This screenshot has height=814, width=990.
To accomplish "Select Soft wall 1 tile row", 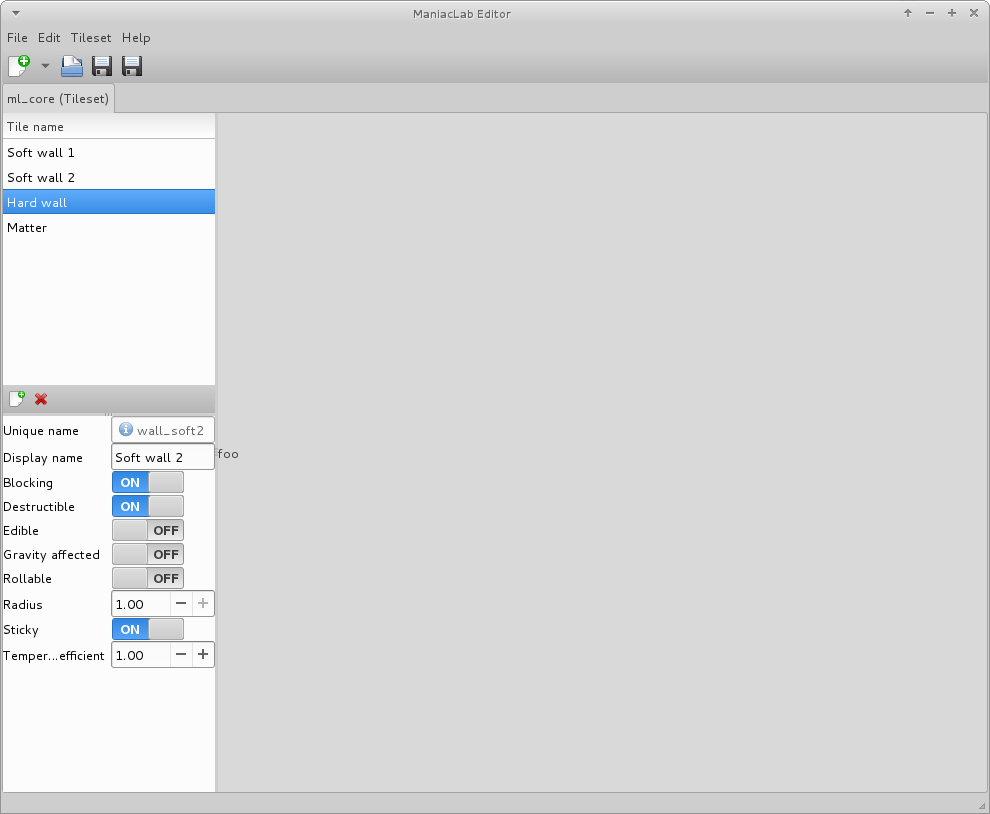I will tap(109, 152).
